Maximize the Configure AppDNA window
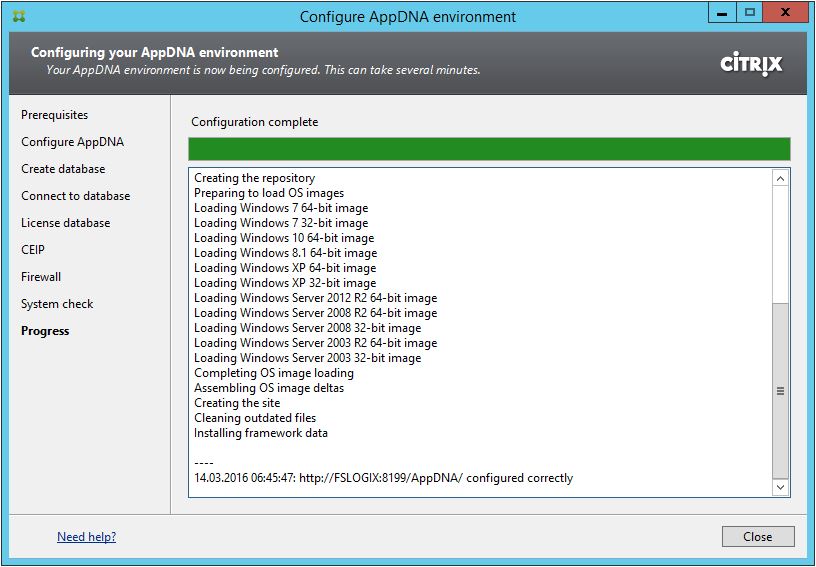Image resolution: width=816 pixels, height=567 pixels. (x=749, y=13)
